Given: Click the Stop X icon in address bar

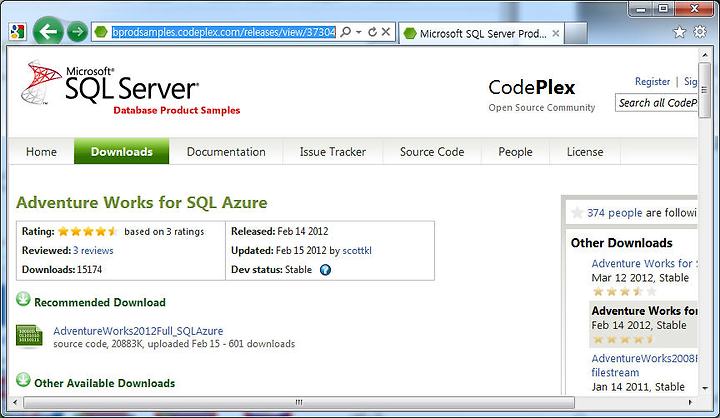Looking at the screenshot, I should (x=386, y=32).
